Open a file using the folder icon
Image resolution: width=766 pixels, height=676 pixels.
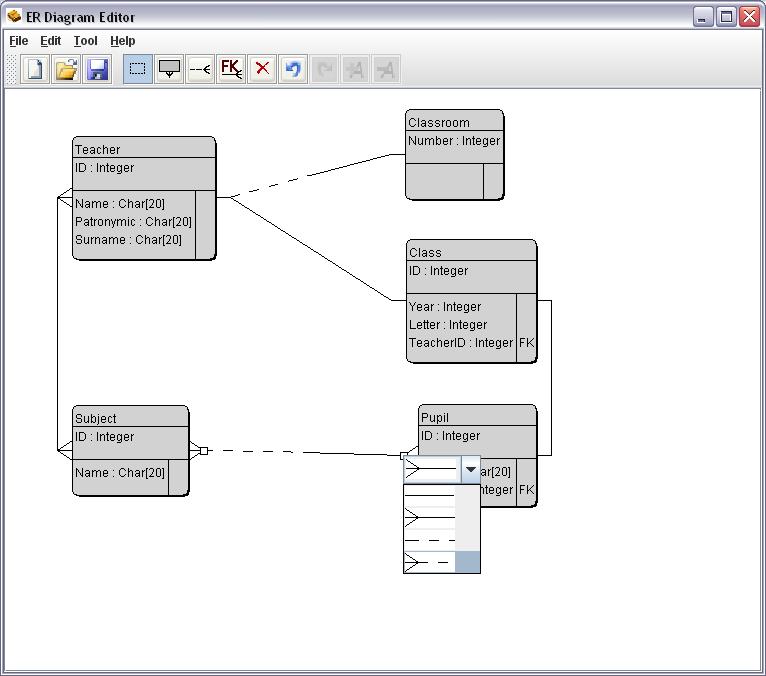coord(66,69)
